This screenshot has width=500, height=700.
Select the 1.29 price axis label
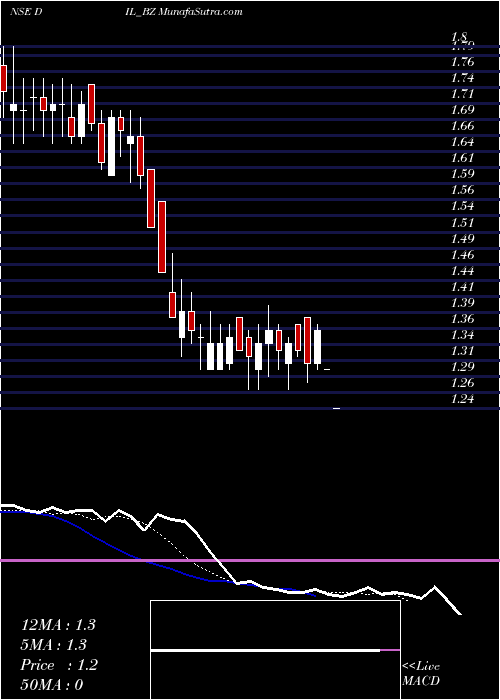pos(463,367)
